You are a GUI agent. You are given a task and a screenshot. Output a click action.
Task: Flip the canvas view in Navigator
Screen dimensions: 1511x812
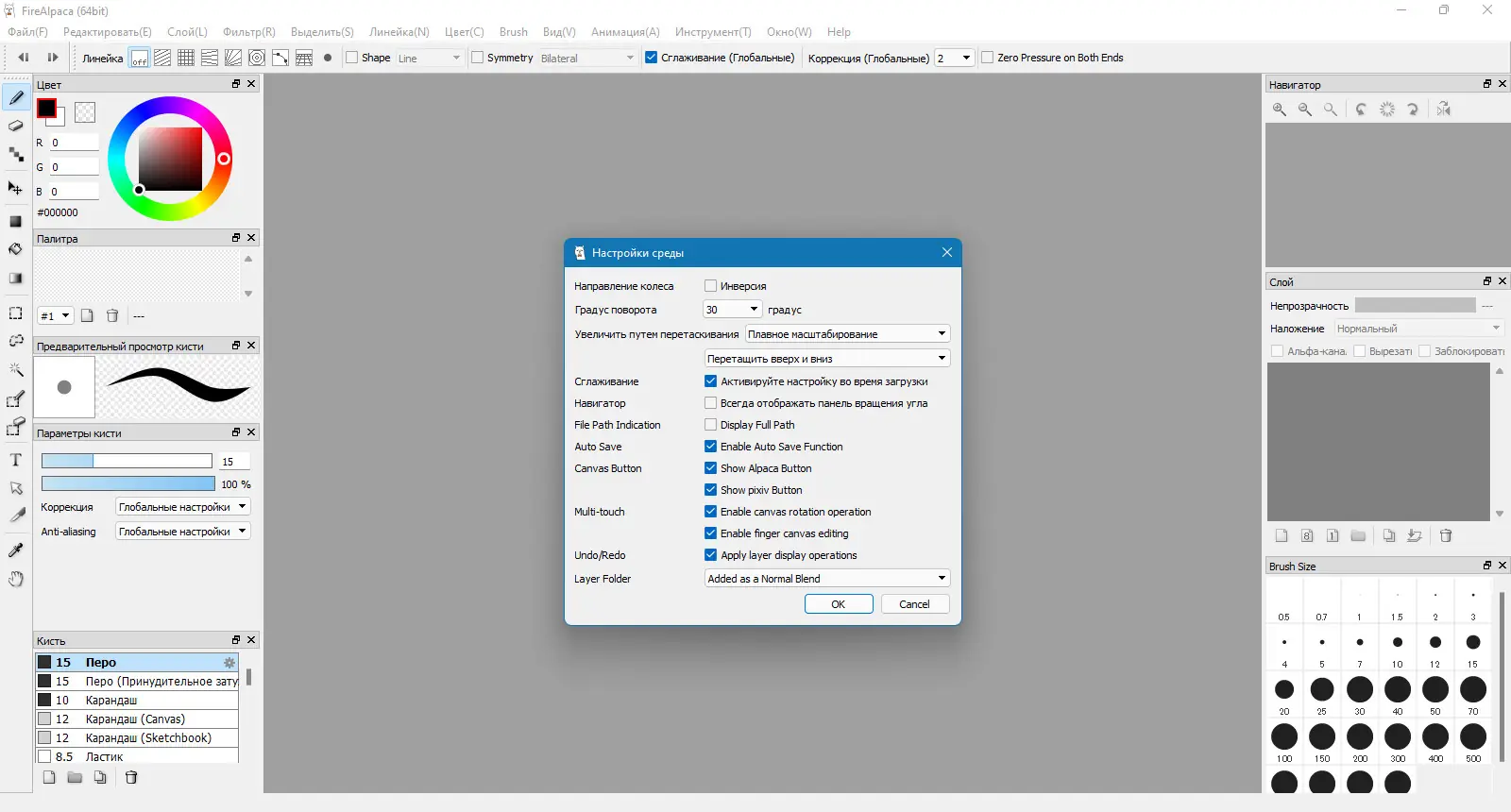[1444, 110]
